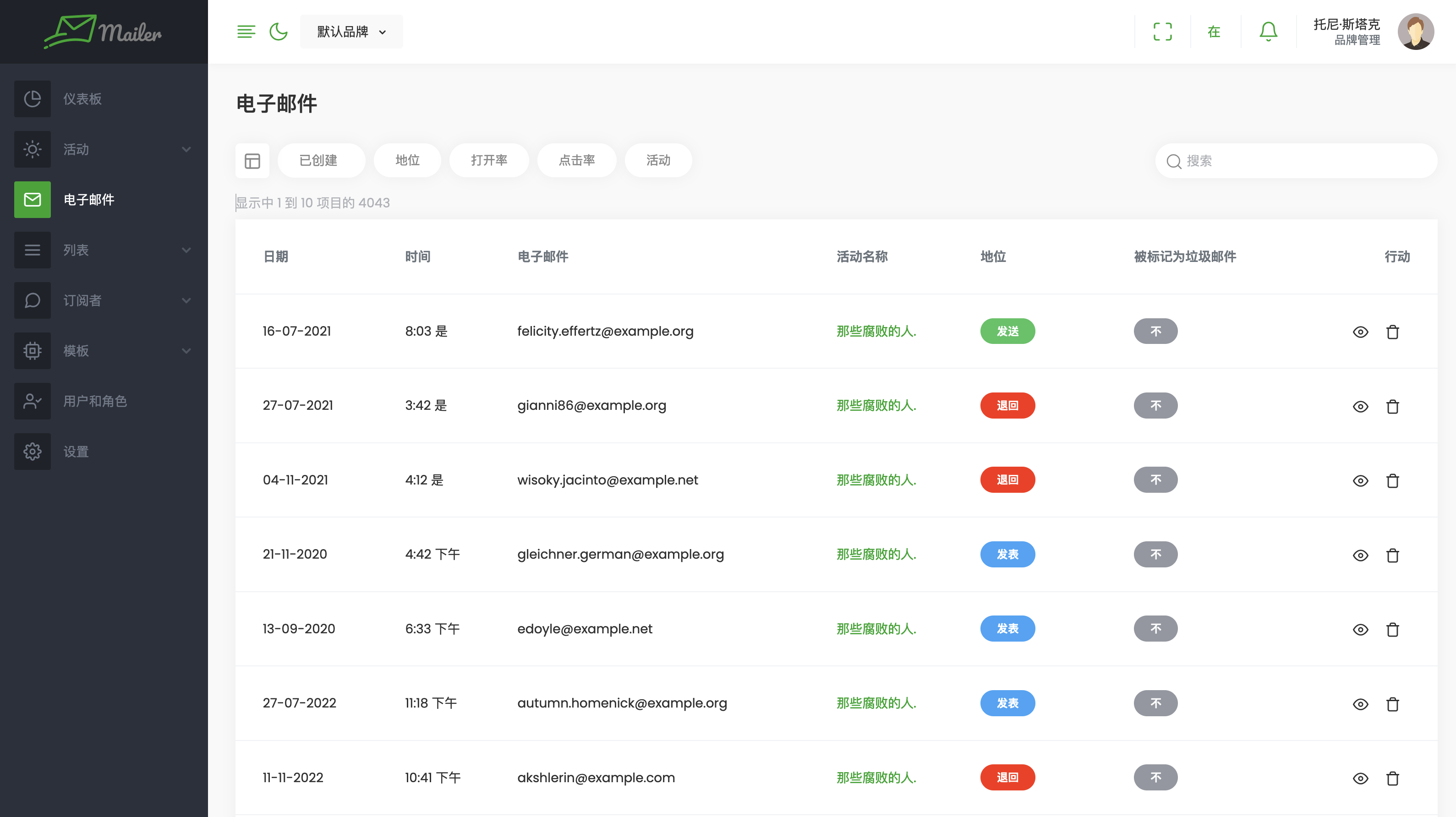This screenshot has height=817, width=1456.
Task: Expand the 模板 sidebar chevron
Action: [186, 350]
